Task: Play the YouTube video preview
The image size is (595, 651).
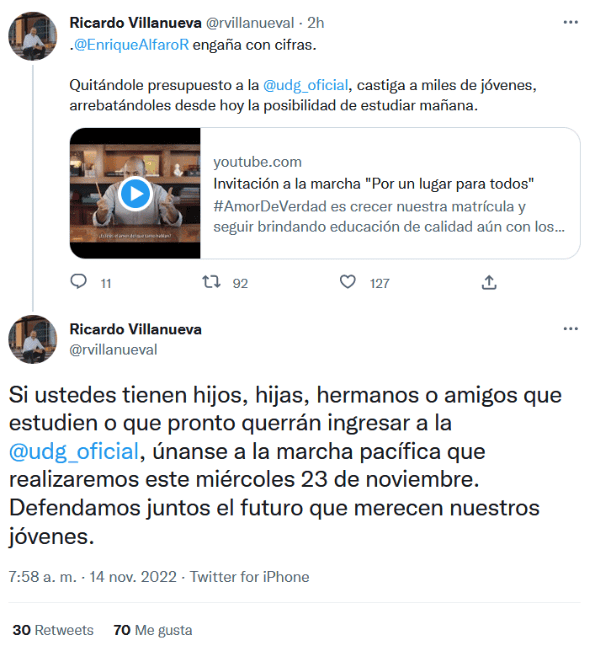Action: point(135,193)
